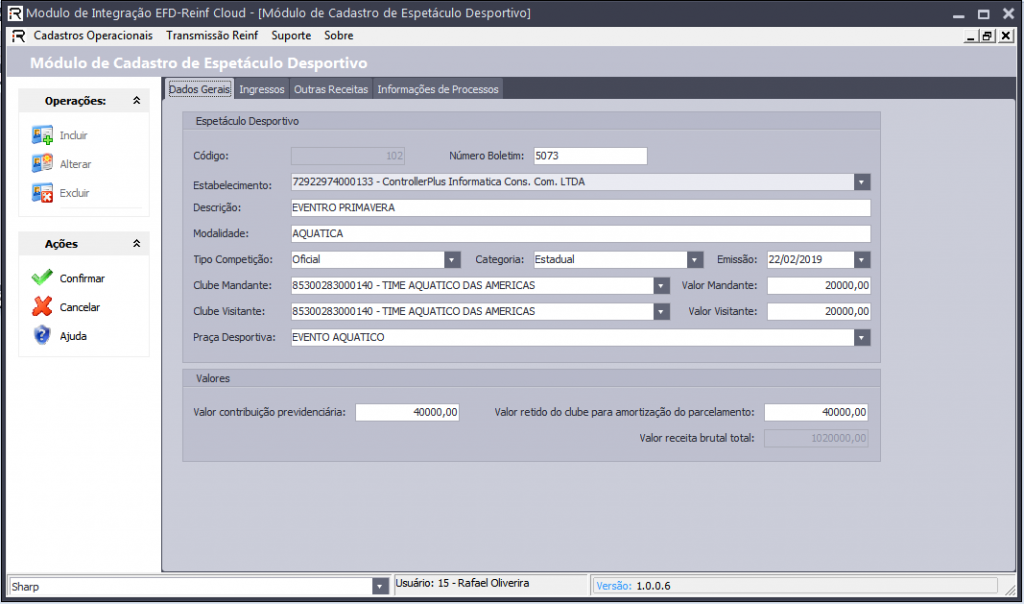Viewport: 1024px width, 604px height.
Task: Click the Cancelar action label
Action: (x=80, y=307)
